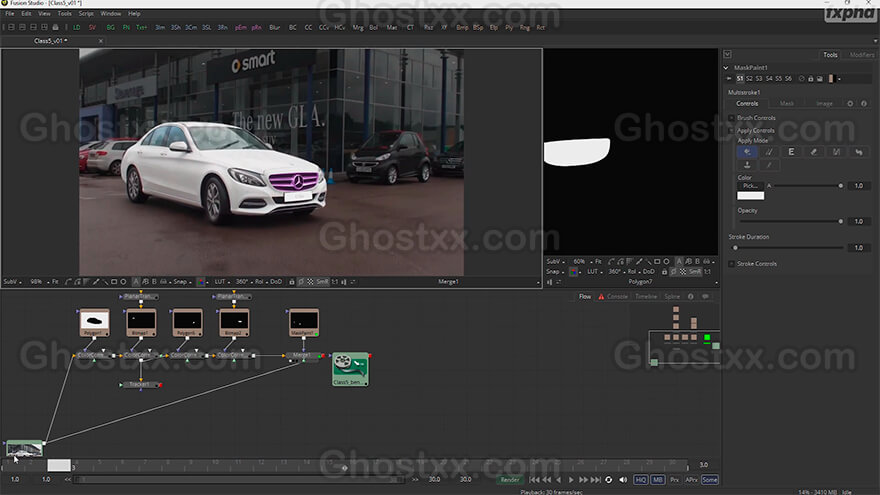The height and width of the screenshot is (495, 880).
Task: Open the Window menu
Action: [x=111, y=13]
